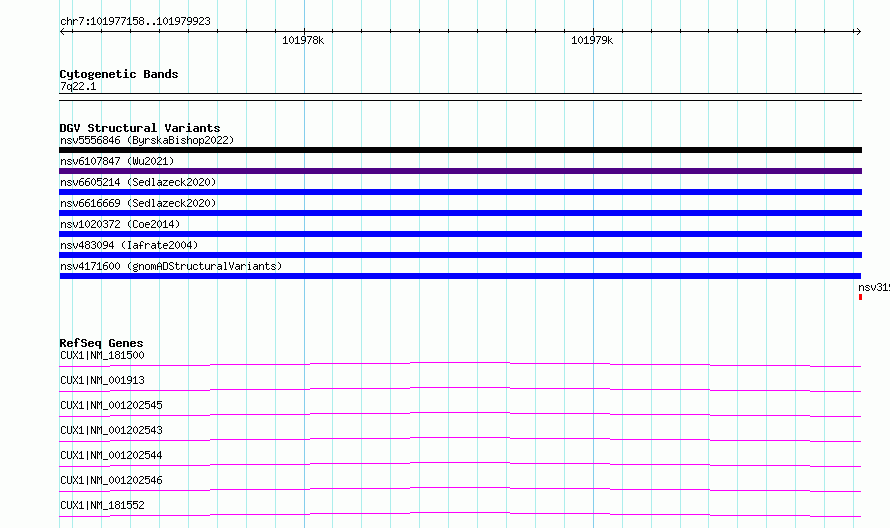Open nsv6605214 (Sedlazeck2020) variant

click(x=138, y=182)
